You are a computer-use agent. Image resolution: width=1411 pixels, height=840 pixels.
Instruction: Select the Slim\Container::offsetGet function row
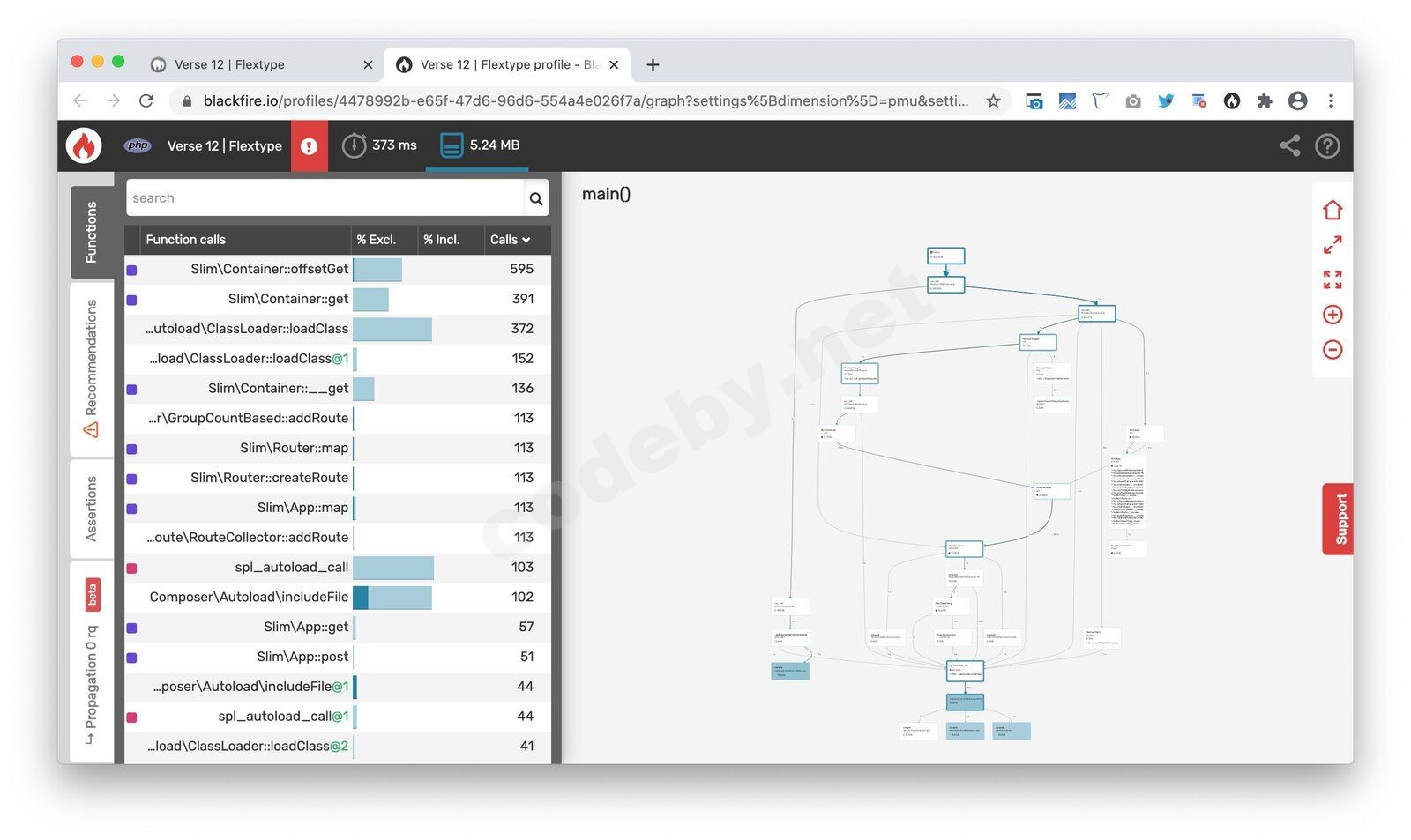269,269
